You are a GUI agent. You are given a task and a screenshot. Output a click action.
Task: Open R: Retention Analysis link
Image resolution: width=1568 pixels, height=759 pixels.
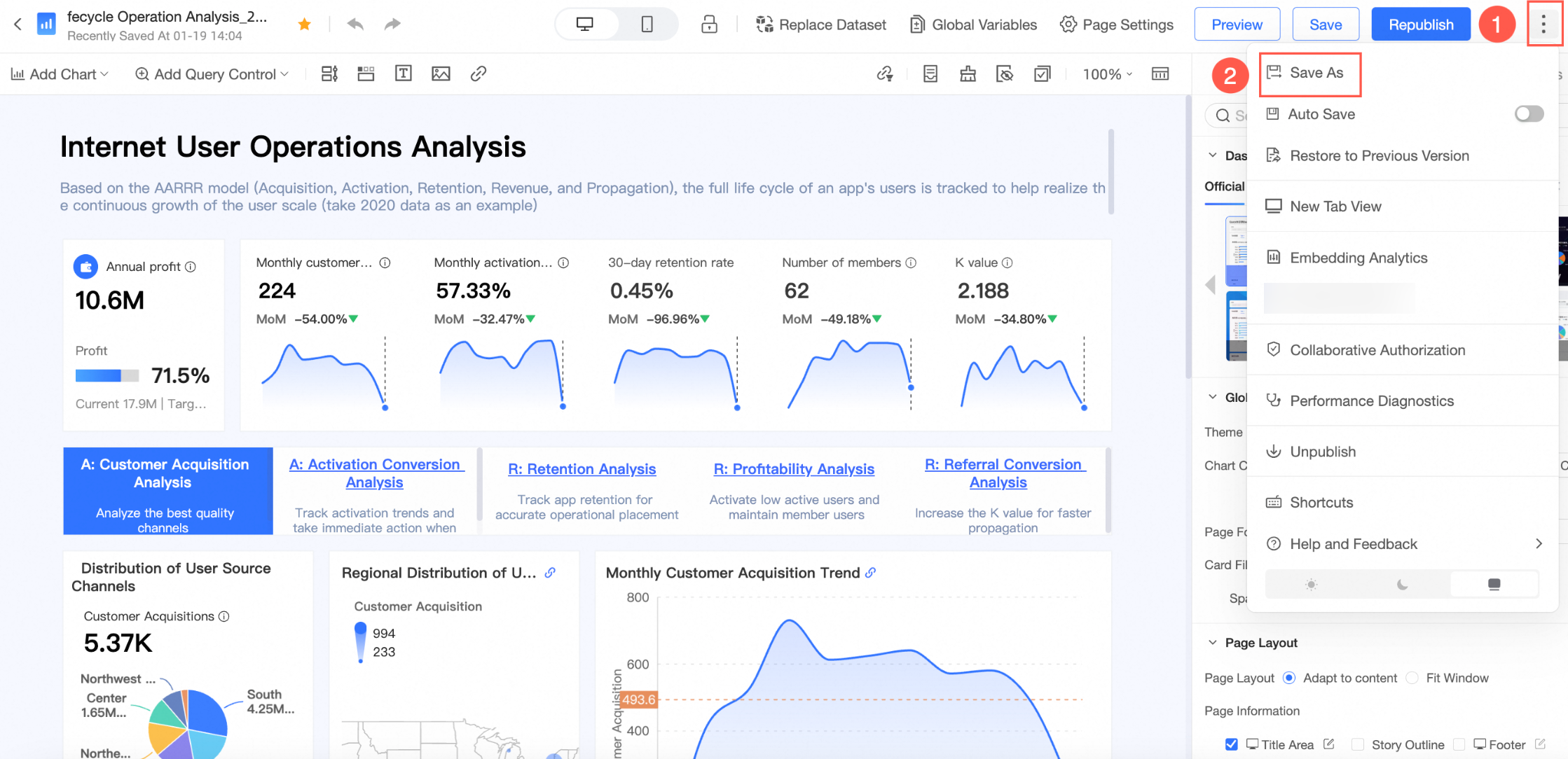[582, 469]
